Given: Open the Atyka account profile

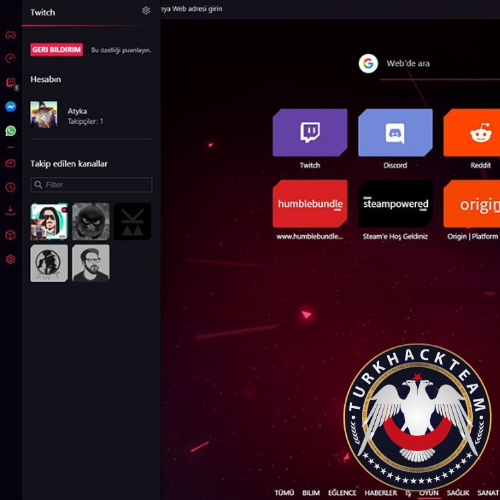Looking at the screenshot, I should [x=67, y=115].
